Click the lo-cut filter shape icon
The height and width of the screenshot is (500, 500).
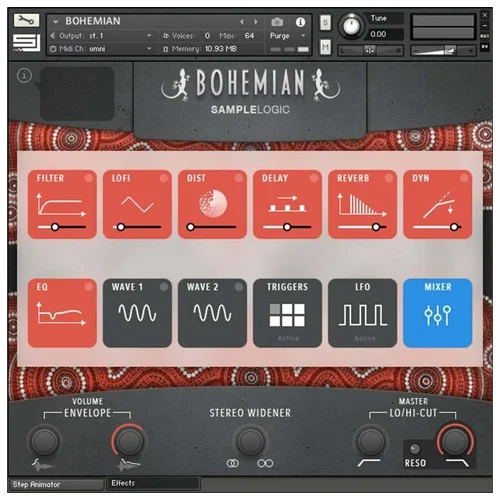click(369, 463)
